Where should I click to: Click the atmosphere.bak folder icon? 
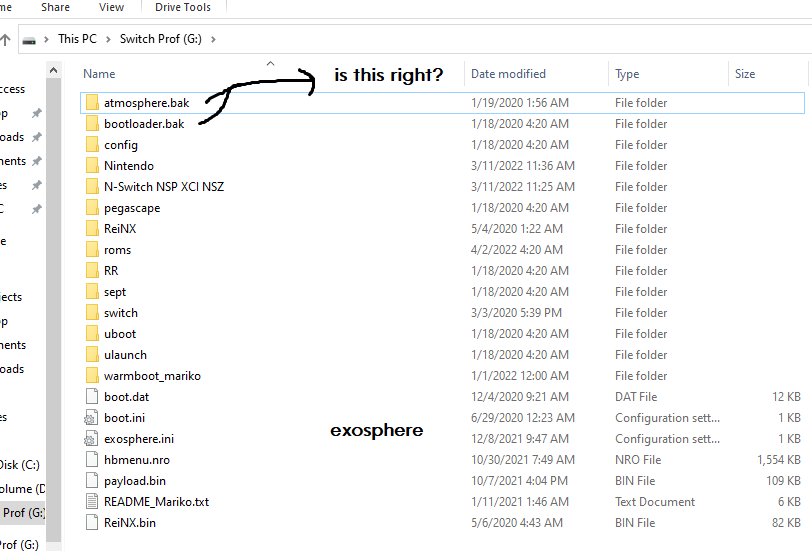click(92, 103)
